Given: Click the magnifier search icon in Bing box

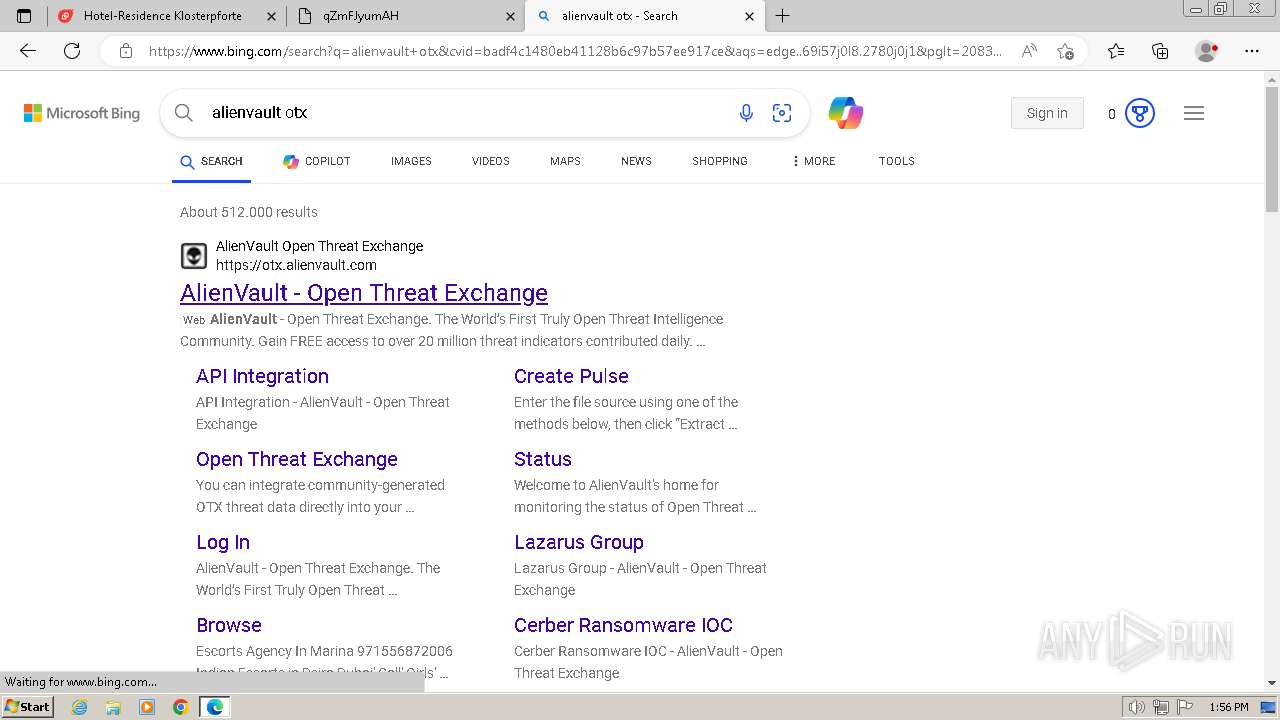Looking at the screenshot, I should 184,113.
